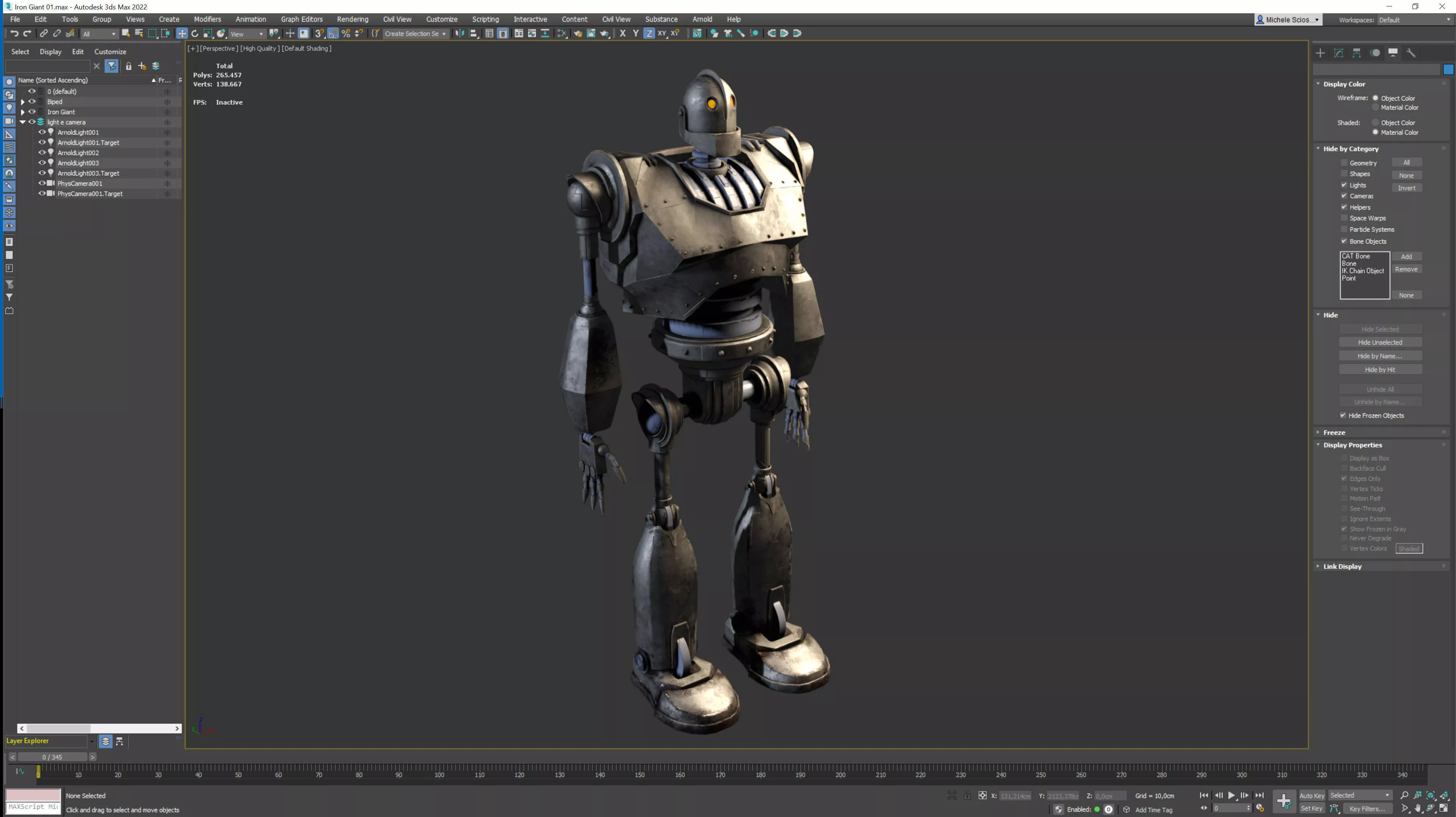Screen dimensions: 1456x817
Task: Click the time slider showing 0 / 345
Action: pos(53,757)
